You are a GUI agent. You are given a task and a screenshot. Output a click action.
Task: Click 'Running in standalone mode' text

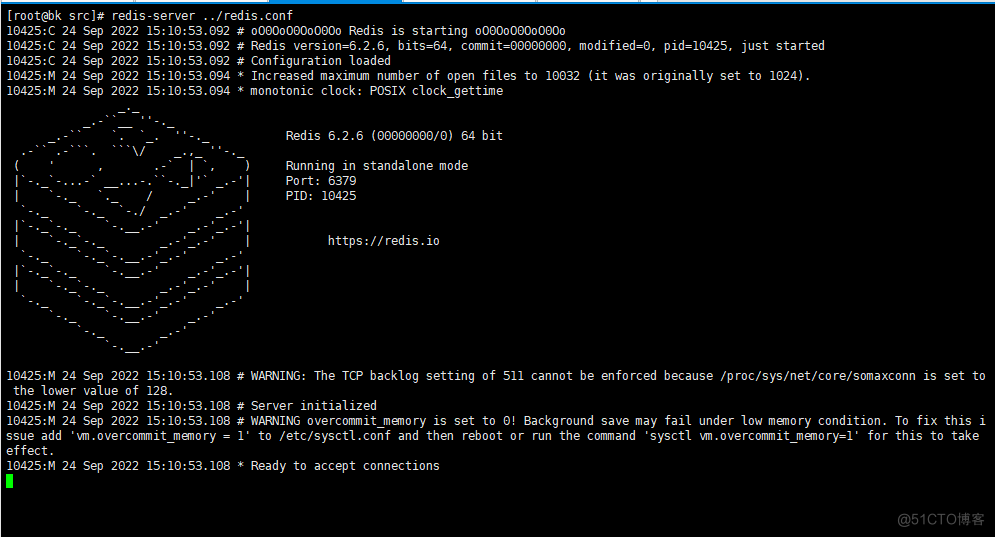point(376,166)
